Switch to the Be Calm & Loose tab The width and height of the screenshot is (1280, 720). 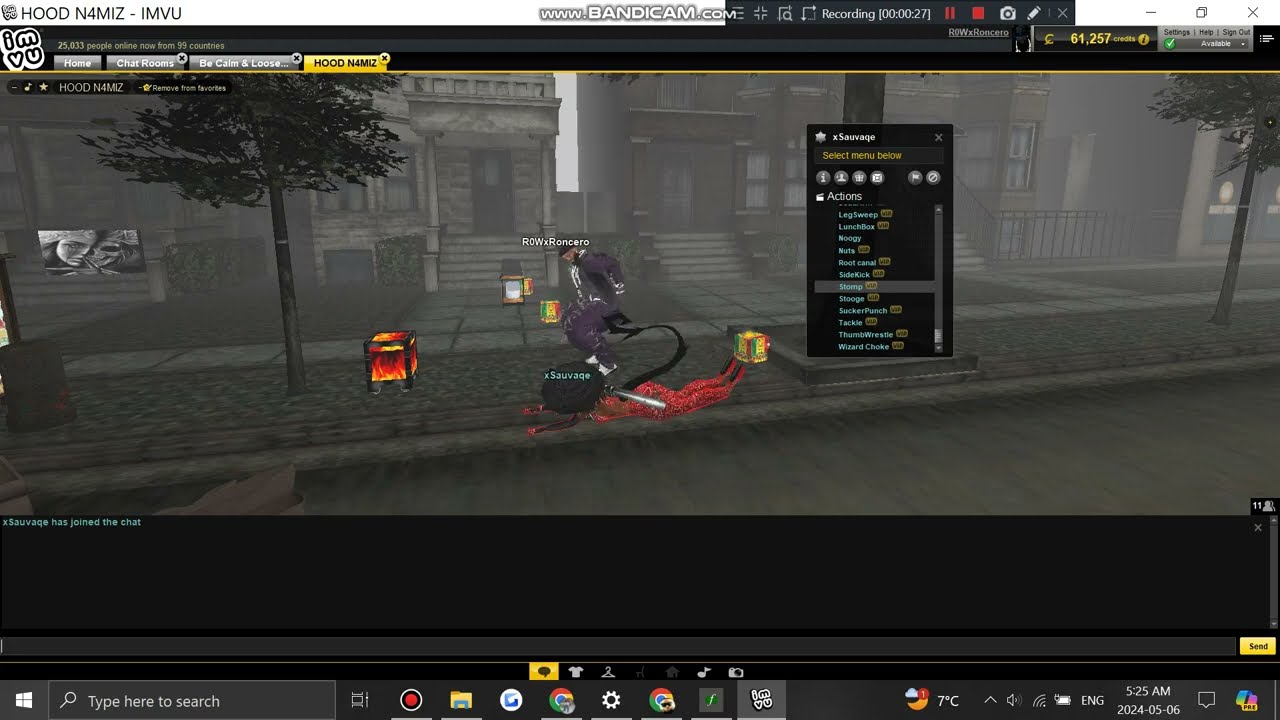(243, 63)
